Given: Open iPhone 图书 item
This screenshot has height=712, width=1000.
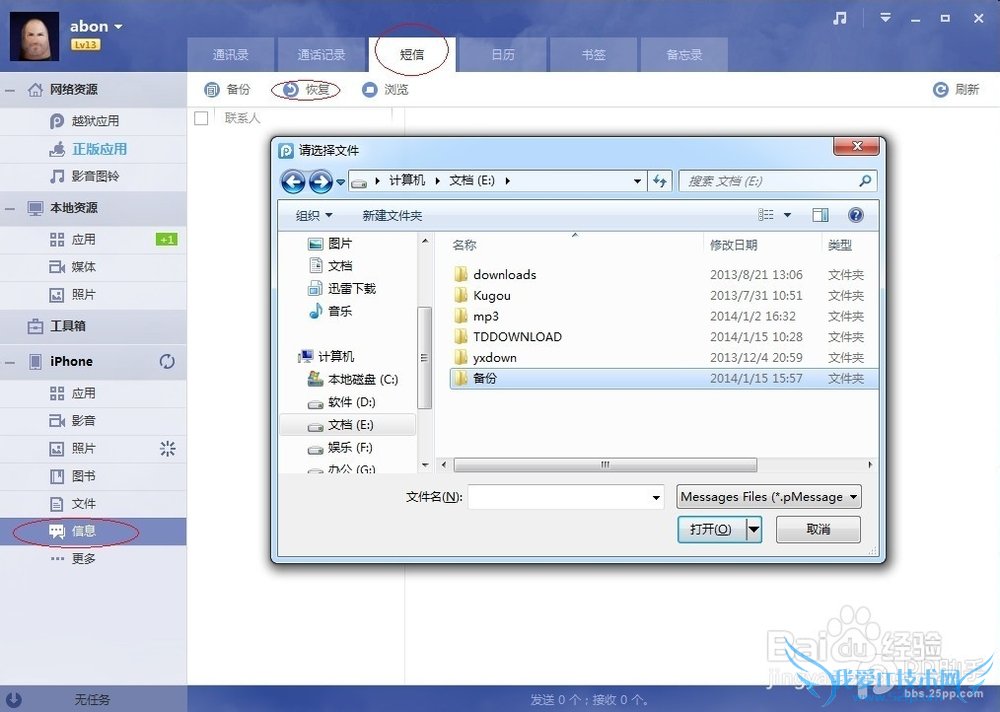Looking at the screenshot, I should point(93,476).
